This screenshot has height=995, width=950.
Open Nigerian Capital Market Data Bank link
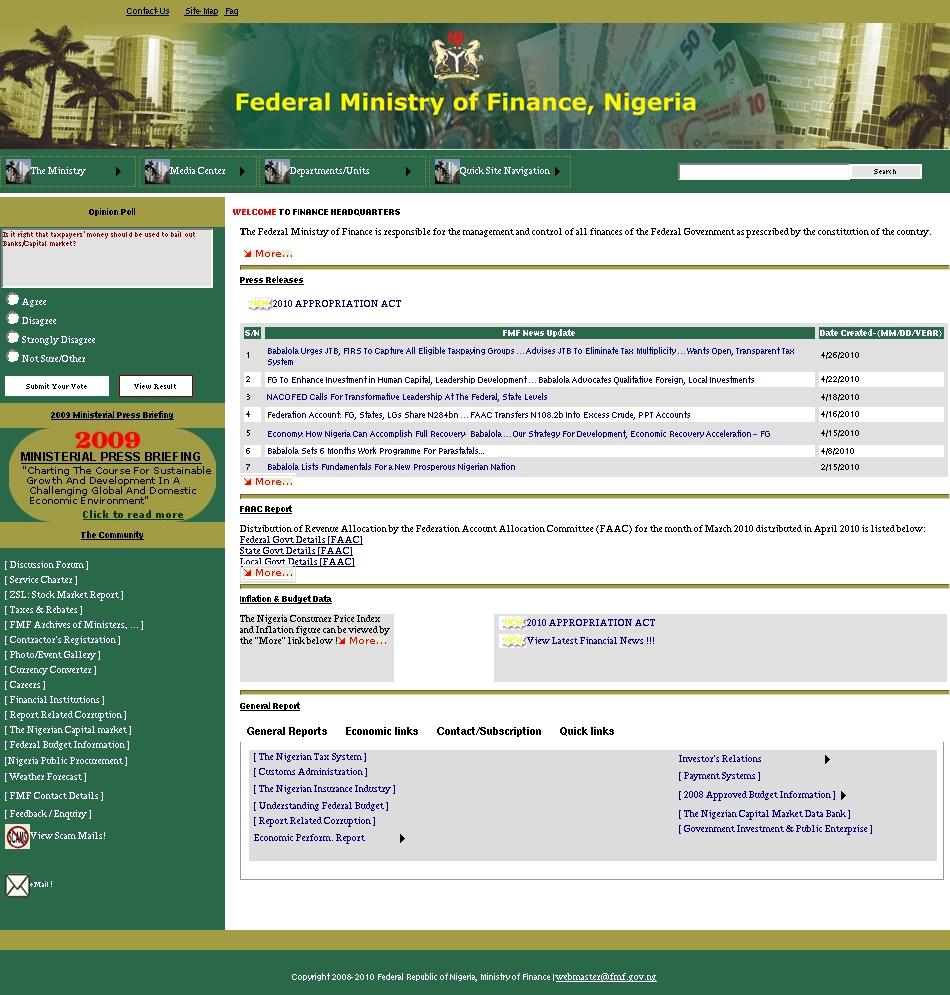pyautogui.click(x=764, y=814)
